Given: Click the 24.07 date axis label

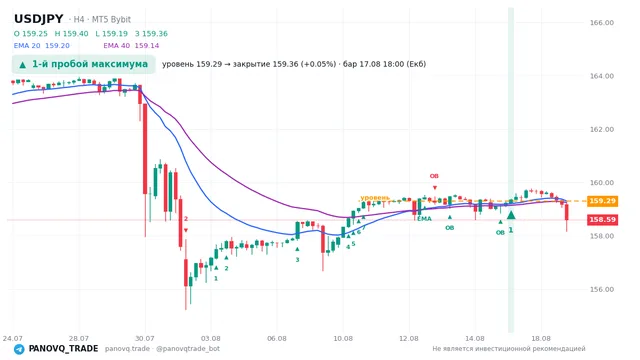Looking at the screenshot, I should [13, 338].
